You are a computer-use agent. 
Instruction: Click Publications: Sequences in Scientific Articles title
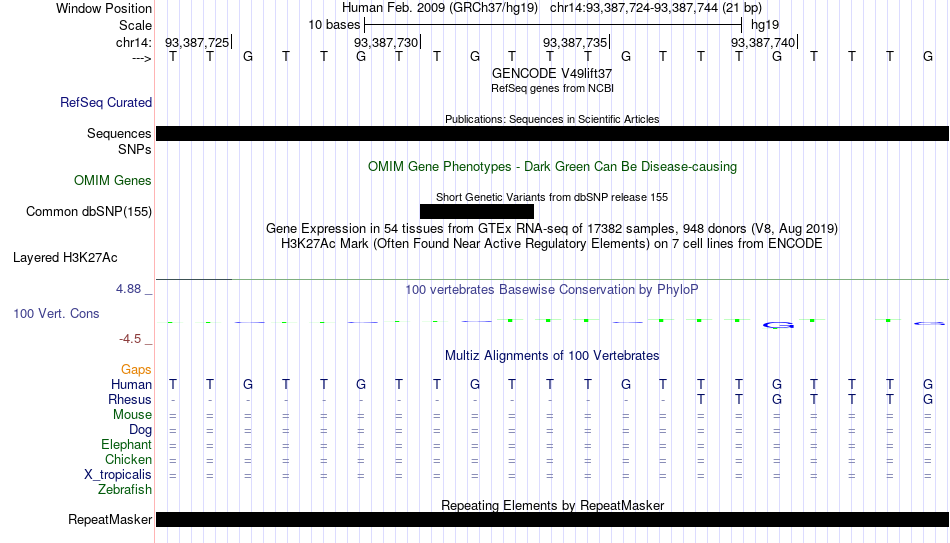(x=552, y=119)
